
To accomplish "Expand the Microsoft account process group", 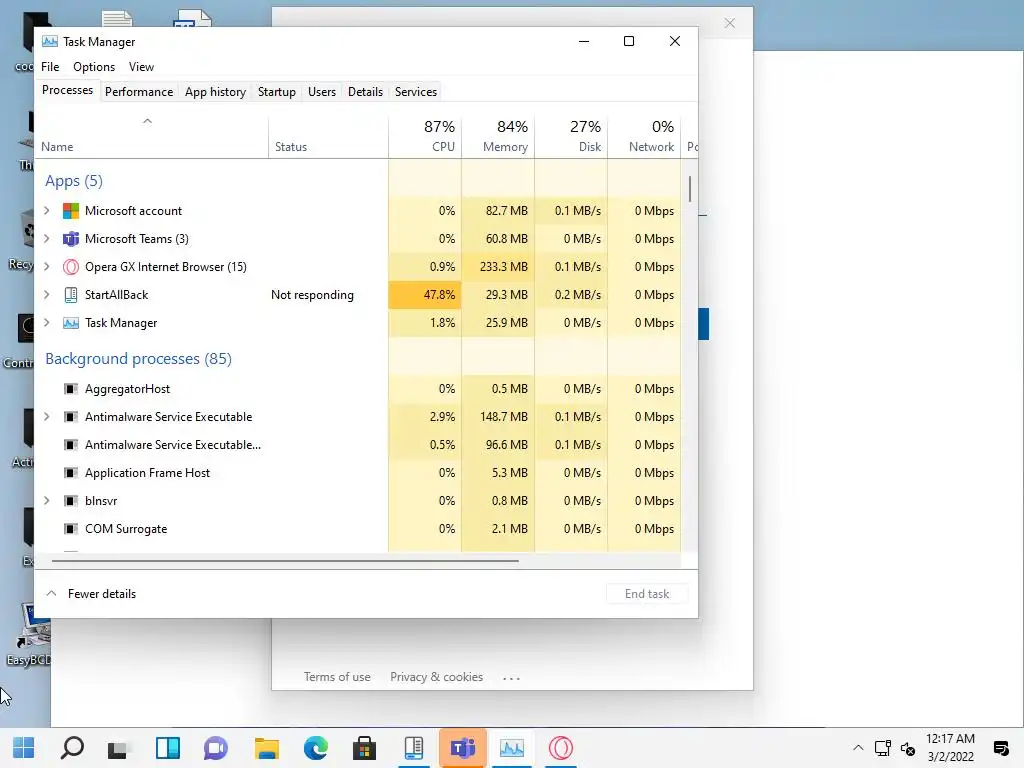I will pyautogui.click(x=47, y=211).
